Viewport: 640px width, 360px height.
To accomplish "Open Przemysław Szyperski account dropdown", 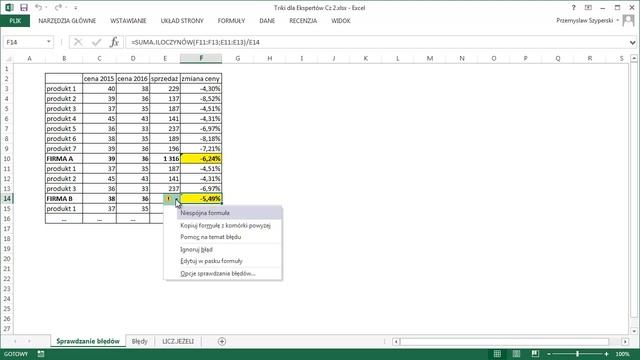I will pyautogui.click(x=587, y=20).
